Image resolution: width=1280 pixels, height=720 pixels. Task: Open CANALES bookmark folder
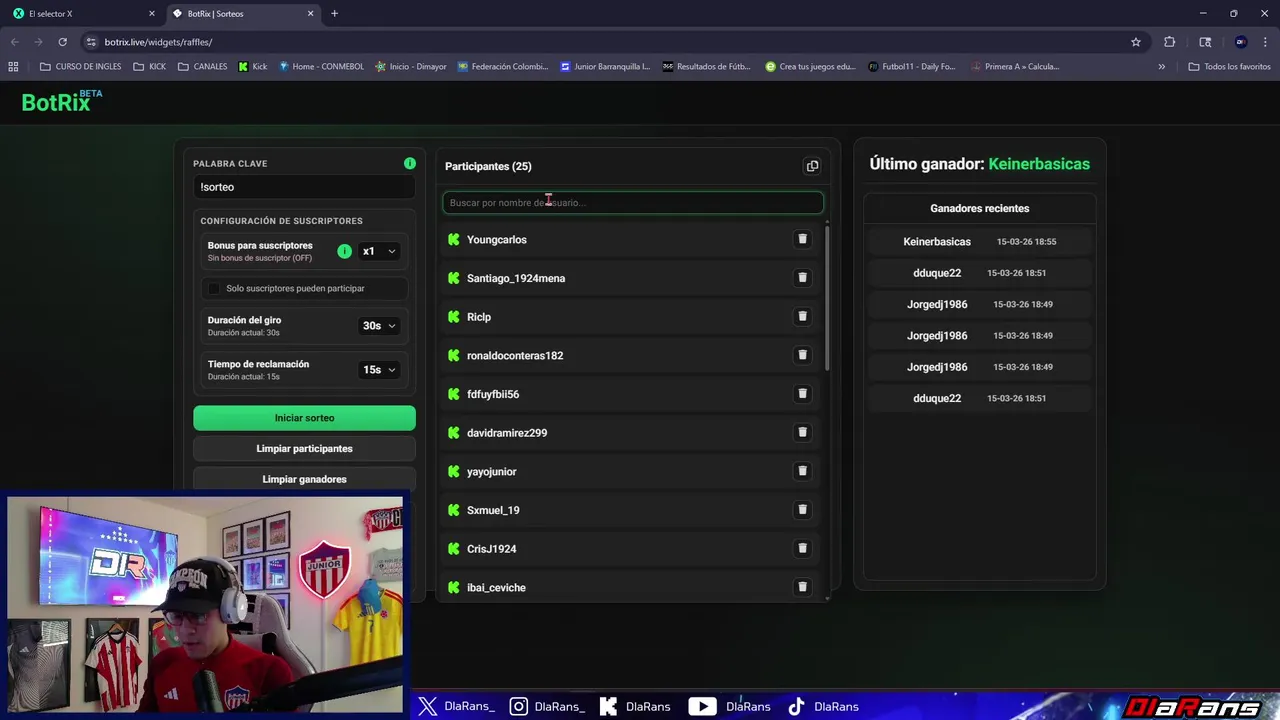click(202, 67)
